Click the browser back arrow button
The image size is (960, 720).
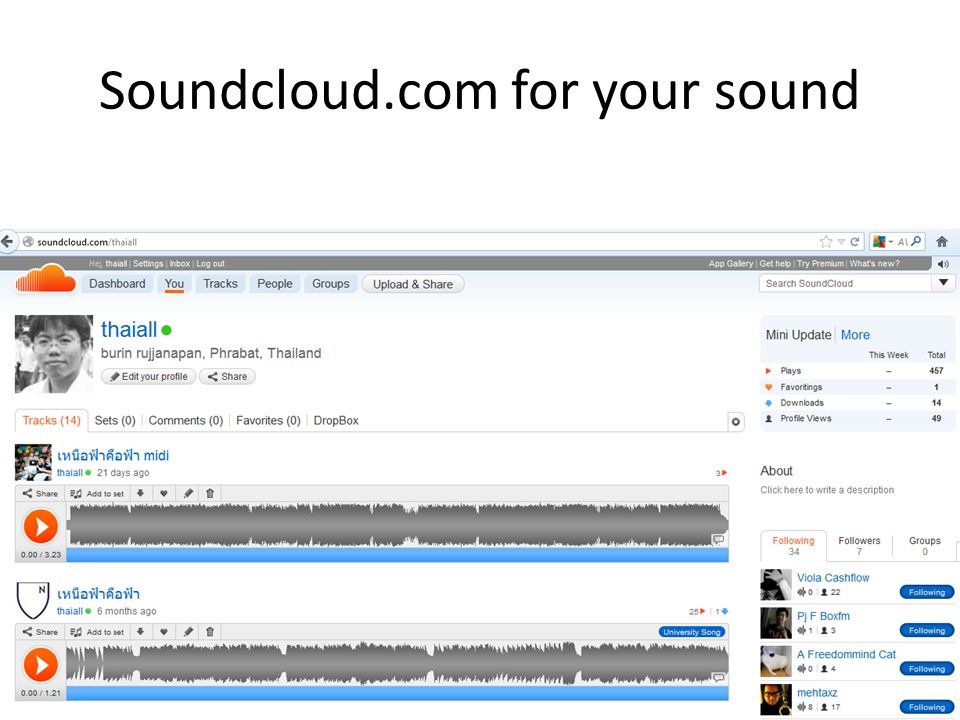coord(7,241)
